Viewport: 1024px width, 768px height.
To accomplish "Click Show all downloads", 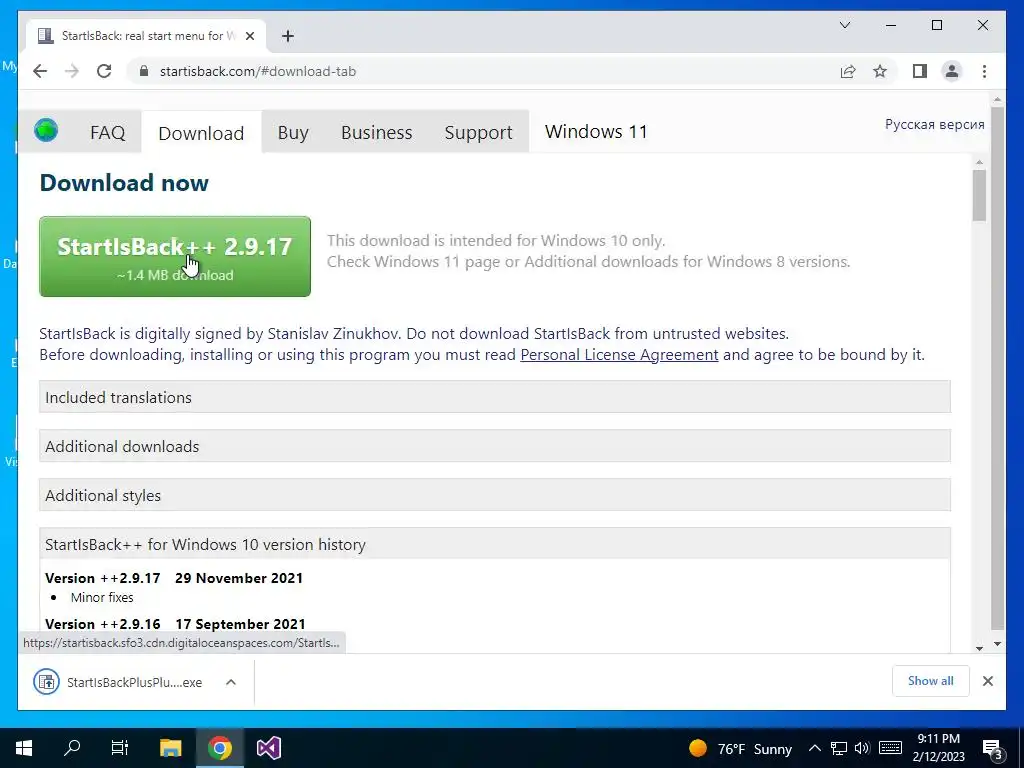I will (x=931, y=681).
